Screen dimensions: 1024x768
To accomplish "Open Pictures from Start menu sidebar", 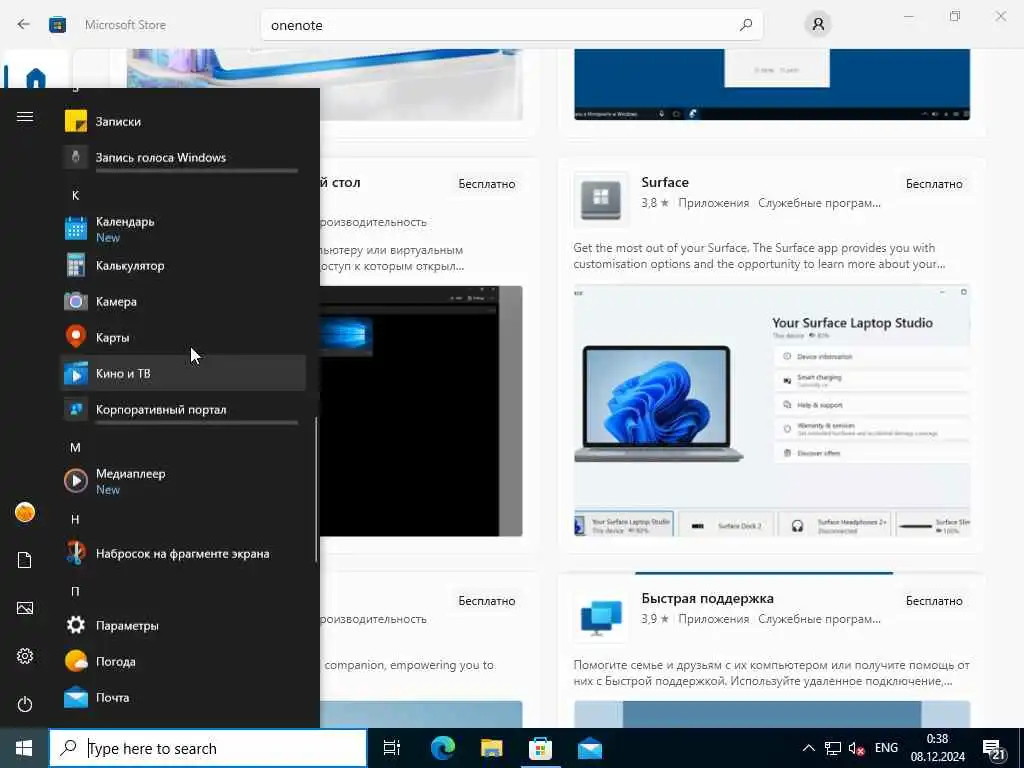I will (x=25, y=608).
